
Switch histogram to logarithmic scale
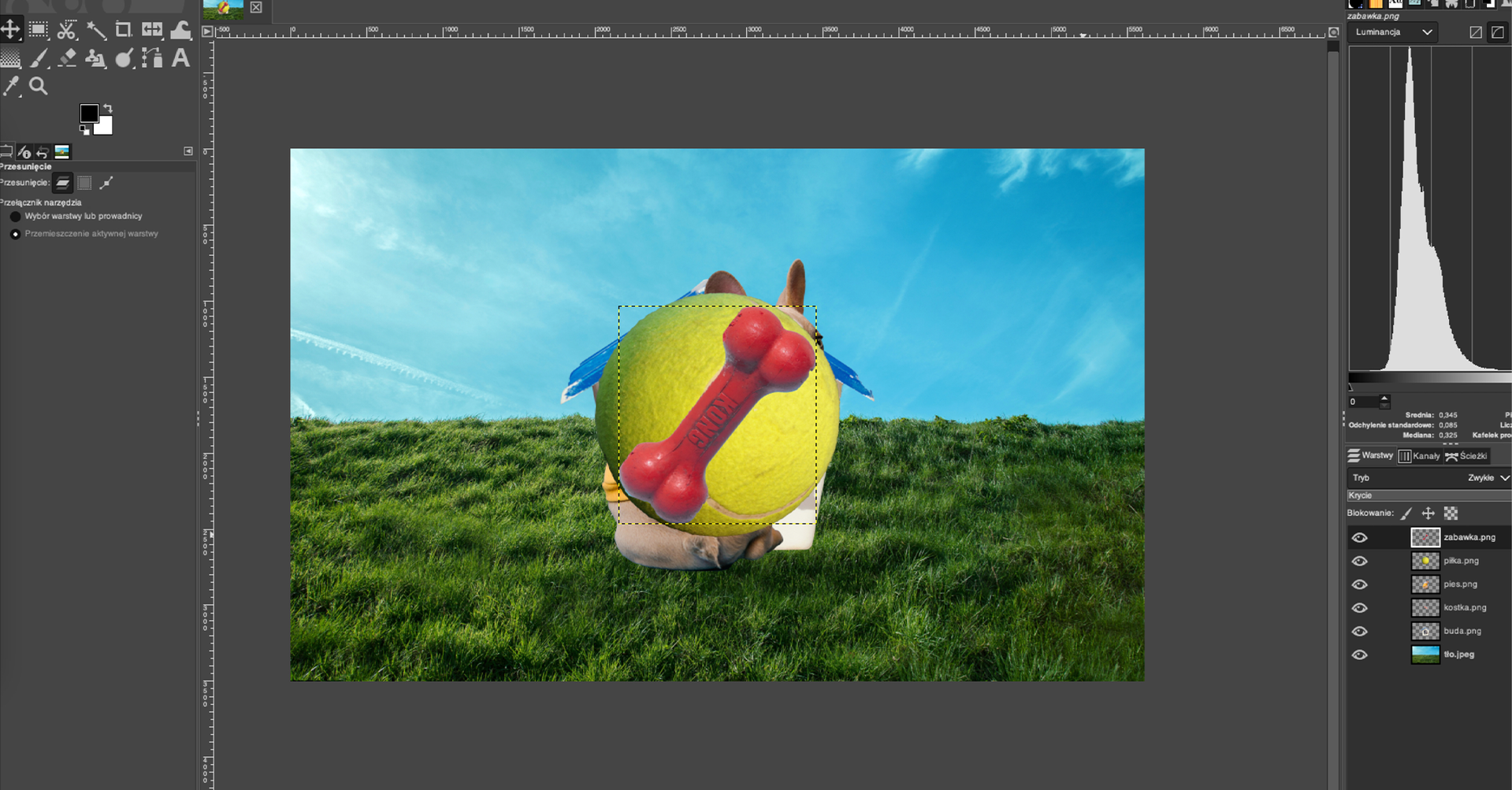click(1498, 32)
